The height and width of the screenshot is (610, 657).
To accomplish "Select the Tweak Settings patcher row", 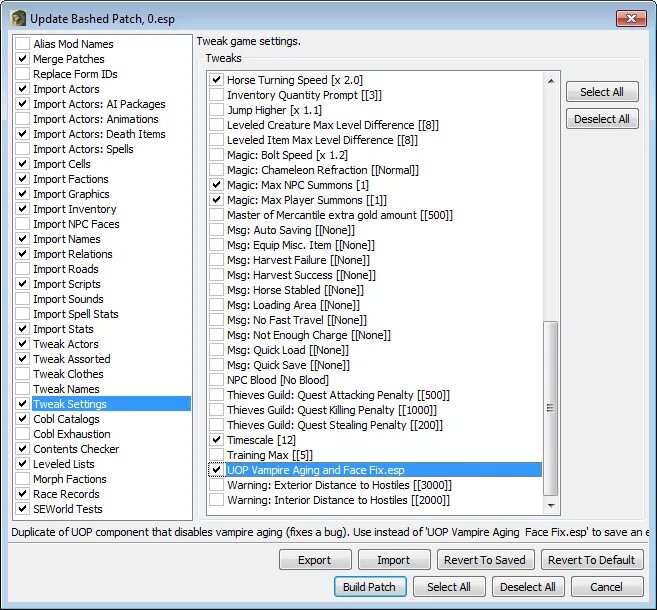I will 111,404.
